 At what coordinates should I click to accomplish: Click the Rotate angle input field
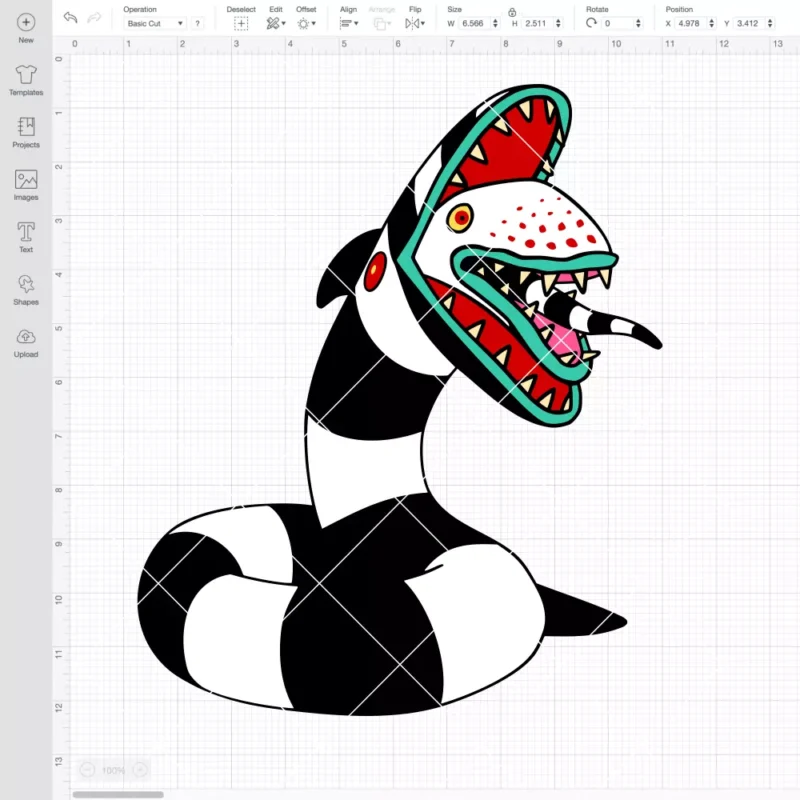[617, 23]
